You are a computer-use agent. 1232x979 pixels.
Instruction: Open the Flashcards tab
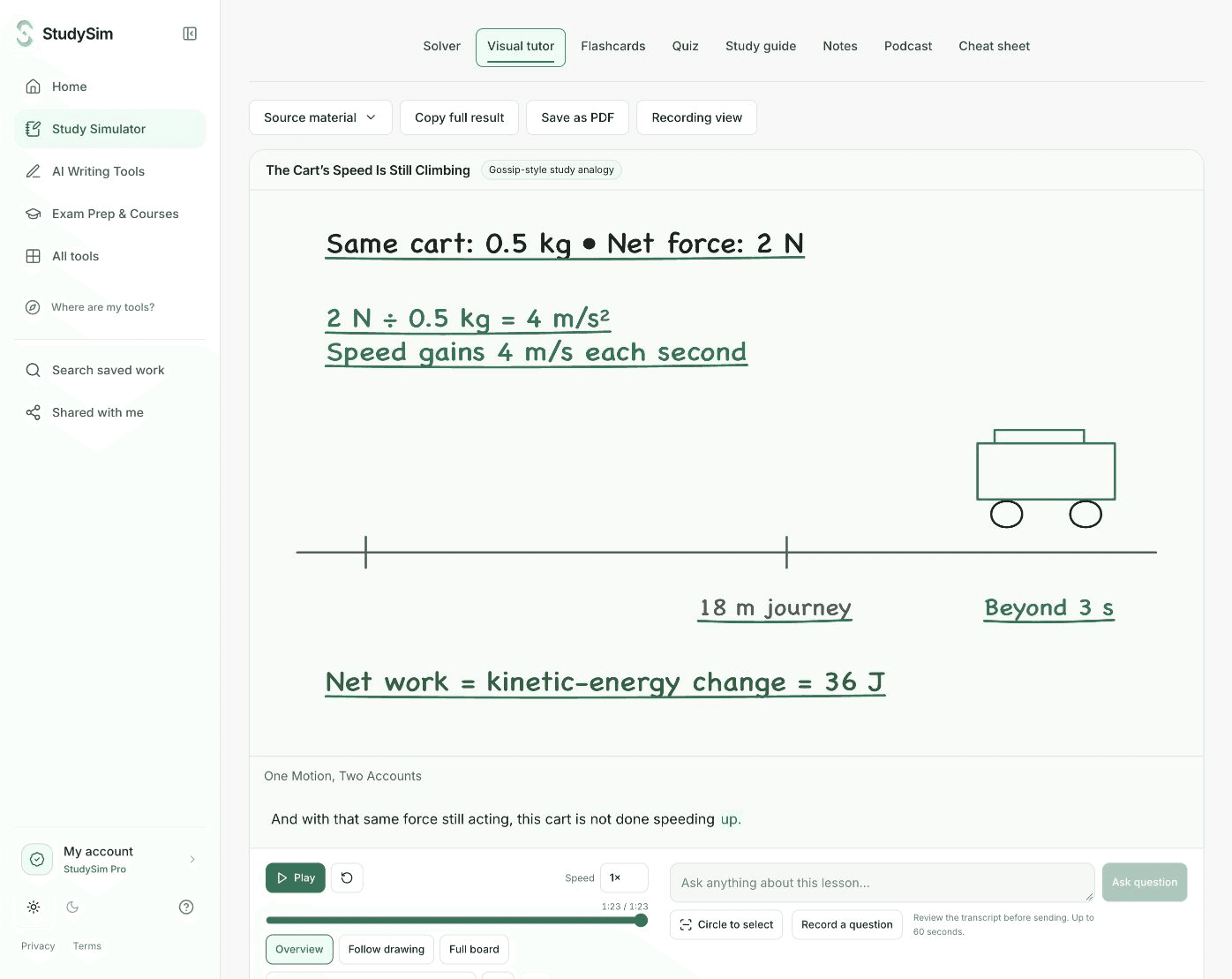[613, 46]
